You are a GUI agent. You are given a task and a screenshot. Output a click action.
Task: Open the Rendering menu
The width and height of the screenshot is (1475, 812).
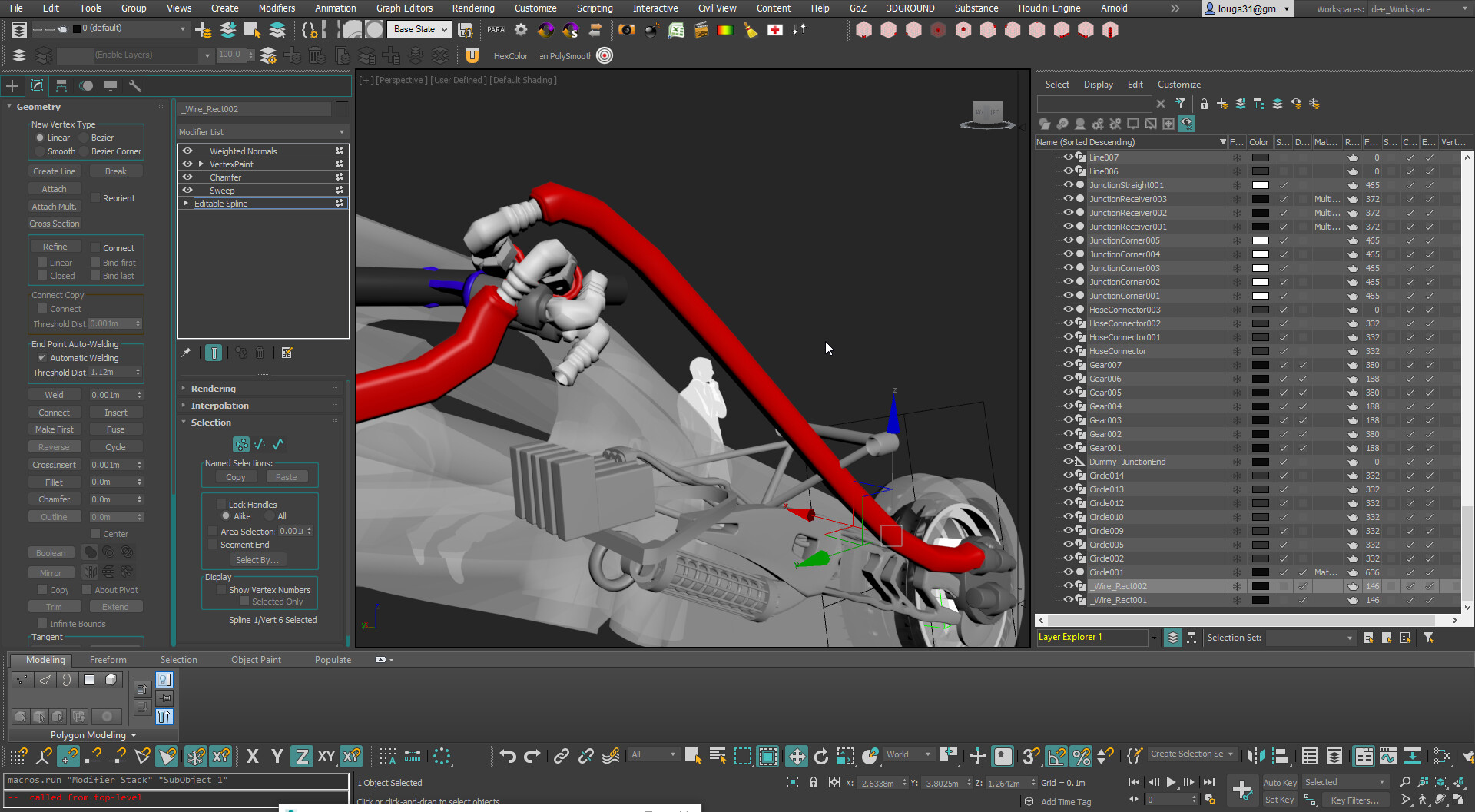pyautogui.click(x=473, y=8)
